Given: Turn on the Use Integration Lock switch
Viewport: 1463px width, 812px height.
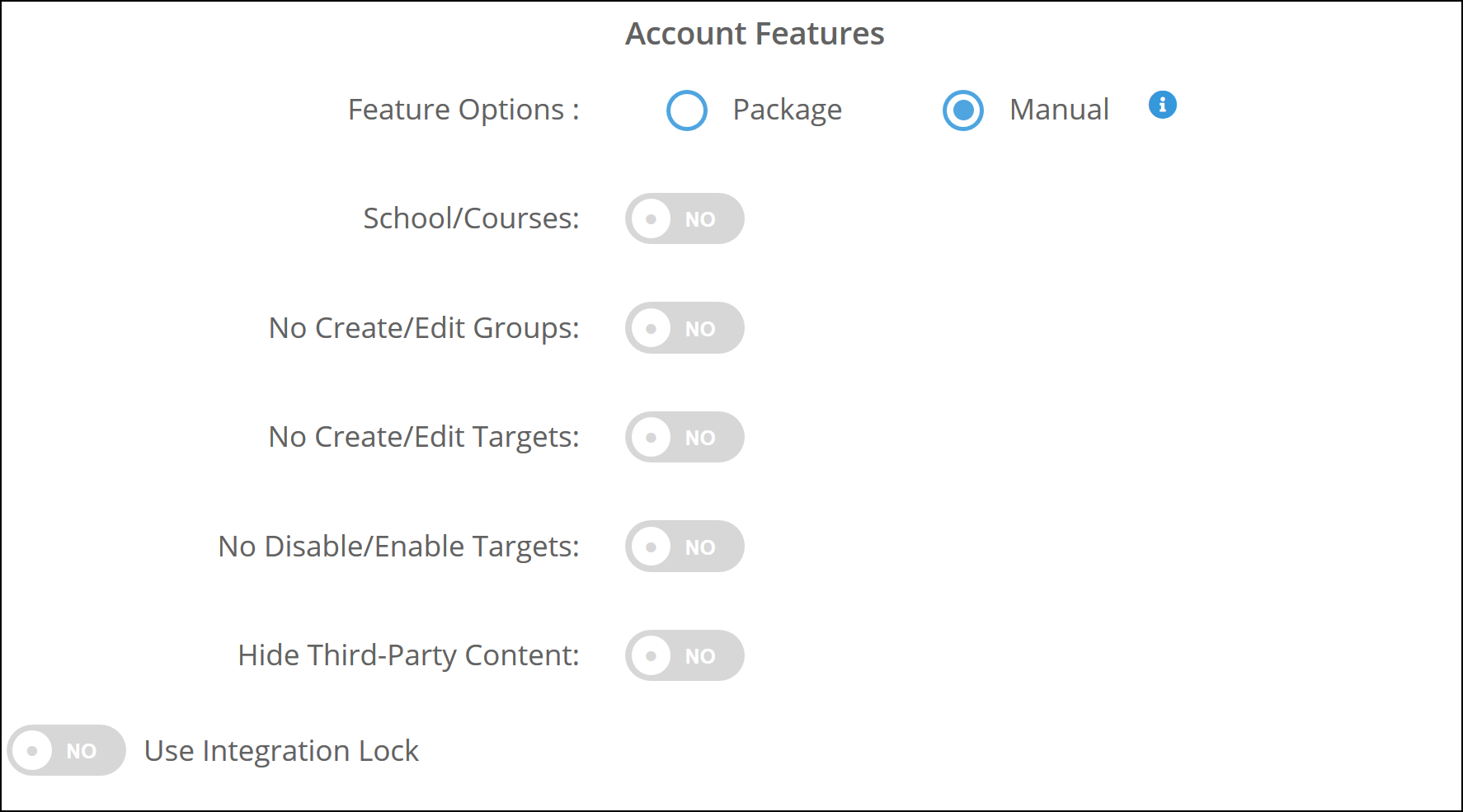Looking at the screenshot, I should coord(66,750).
